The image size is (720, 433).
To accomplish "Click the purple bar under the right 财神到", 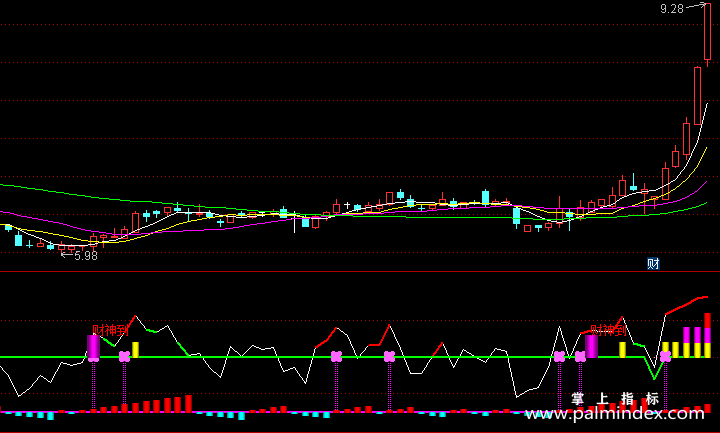I will [x=591, y=346].
